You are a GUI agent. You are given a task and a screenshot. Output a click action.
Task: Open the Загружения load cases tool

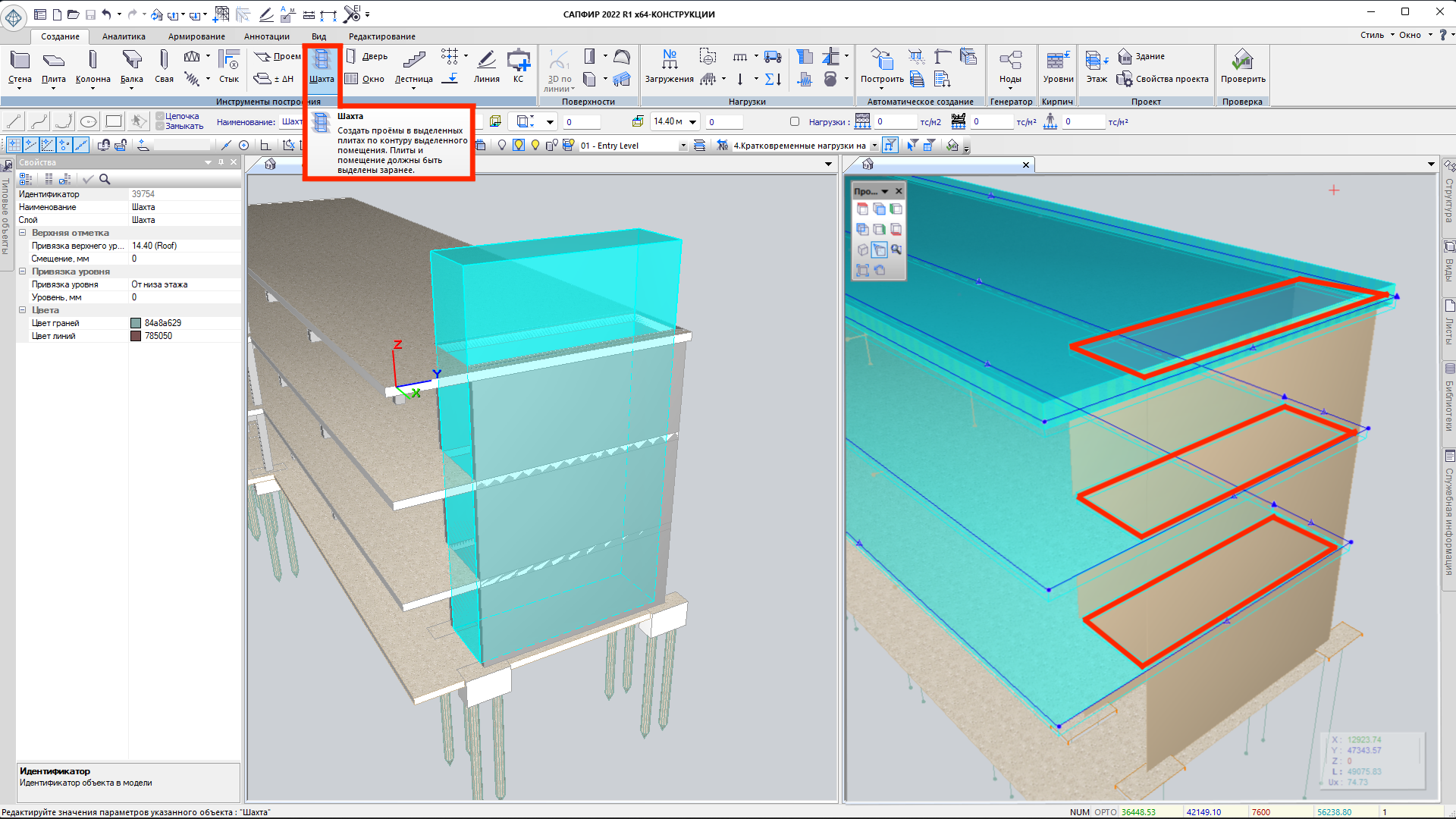[669, 66]
